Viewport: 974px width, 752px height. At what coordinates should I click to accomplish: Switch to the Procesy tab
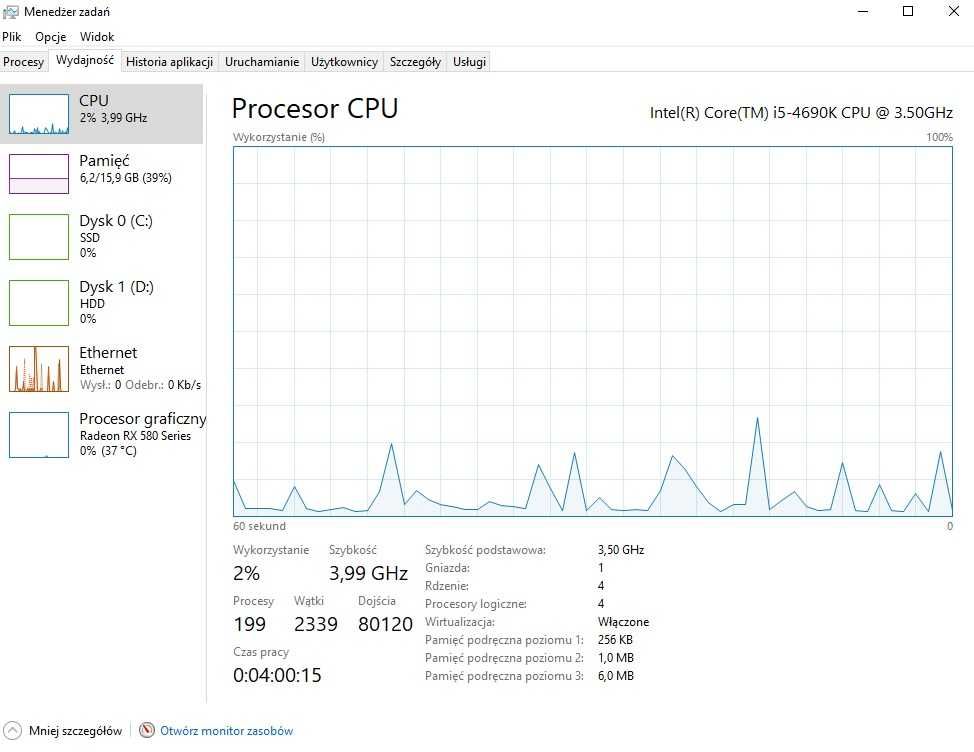pyautogui.click(x=24, y=61)
